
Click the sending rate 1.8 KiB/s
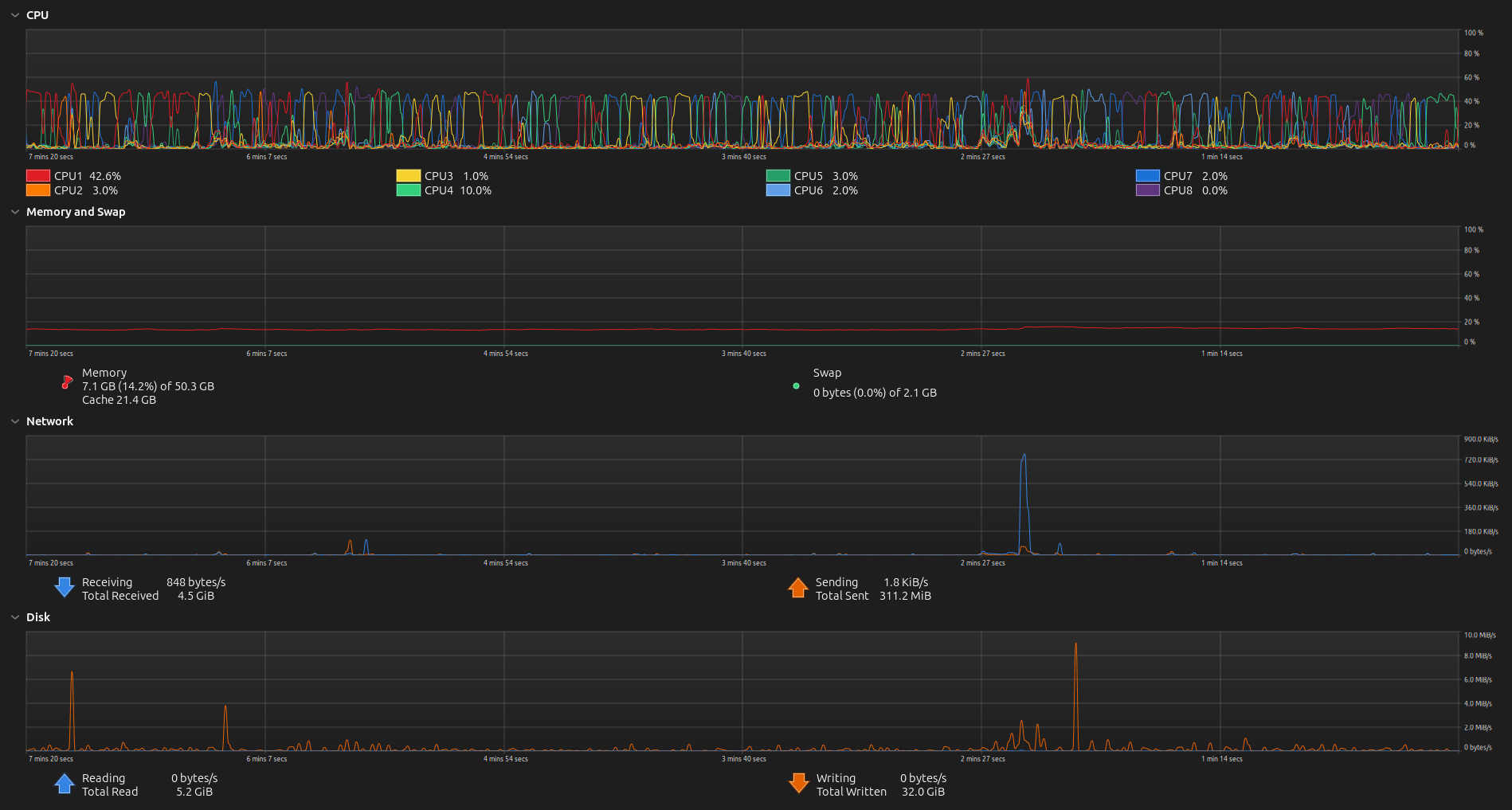click(x=906, y=582)
